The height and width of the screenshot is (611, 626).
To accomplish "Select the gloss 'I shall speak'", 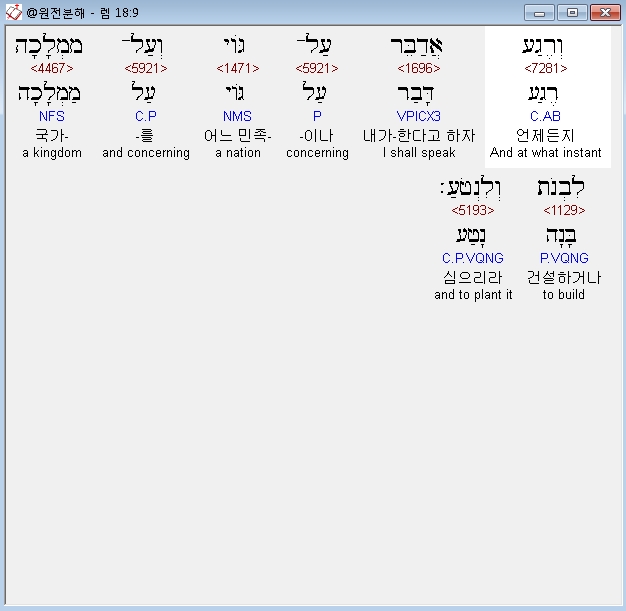I will click(x=418, y=153).
